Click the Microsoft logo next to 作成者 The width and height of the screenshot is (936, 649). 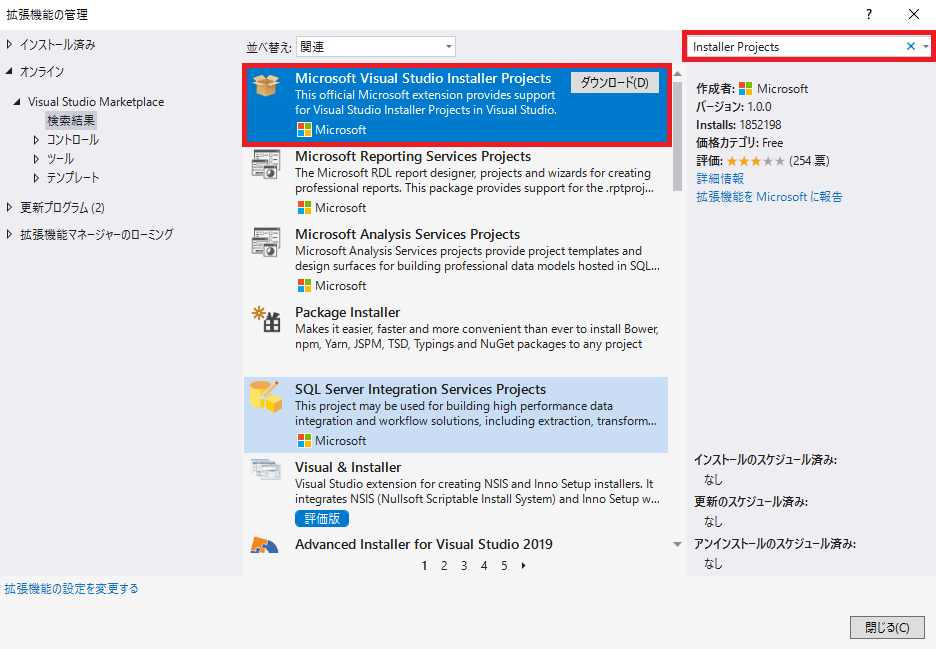pos(746,89)
